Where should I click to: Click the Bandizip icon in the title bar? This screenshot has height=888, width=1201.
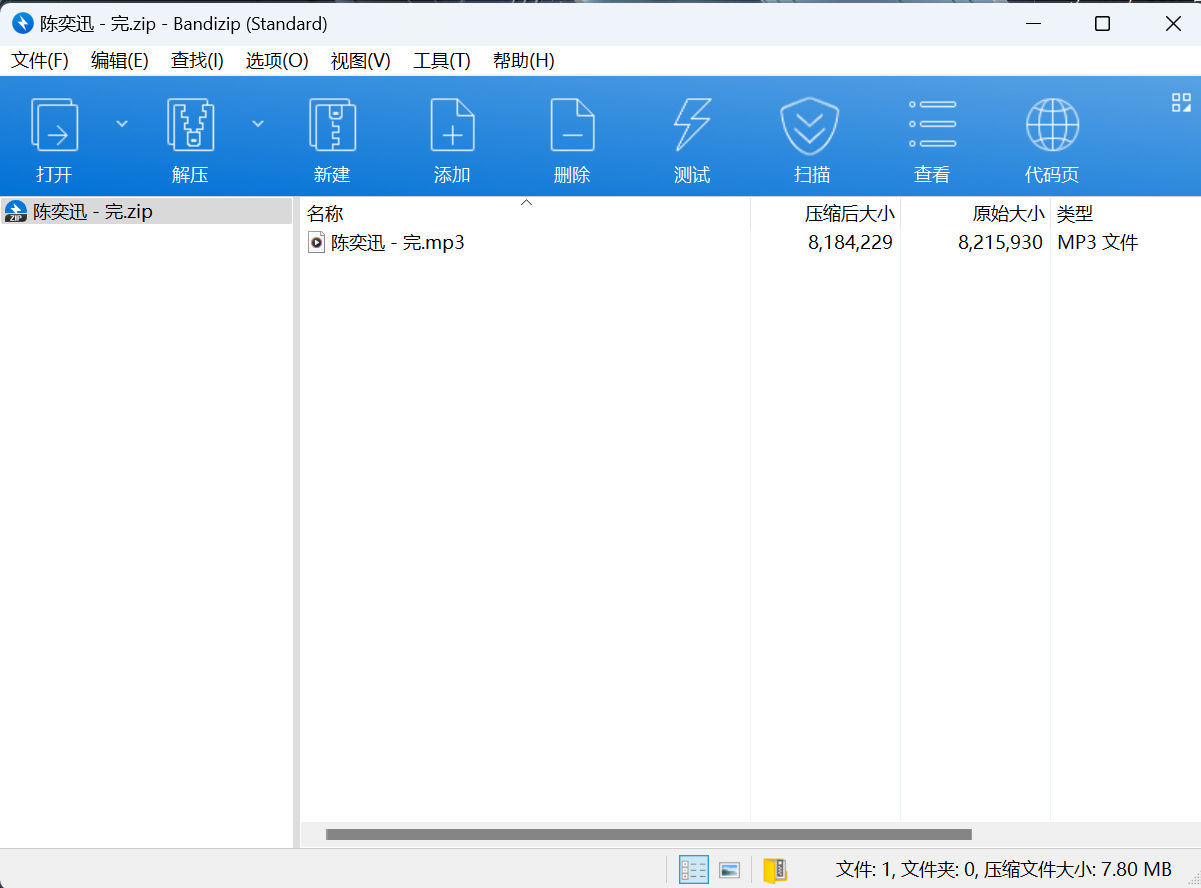(23, 23)
